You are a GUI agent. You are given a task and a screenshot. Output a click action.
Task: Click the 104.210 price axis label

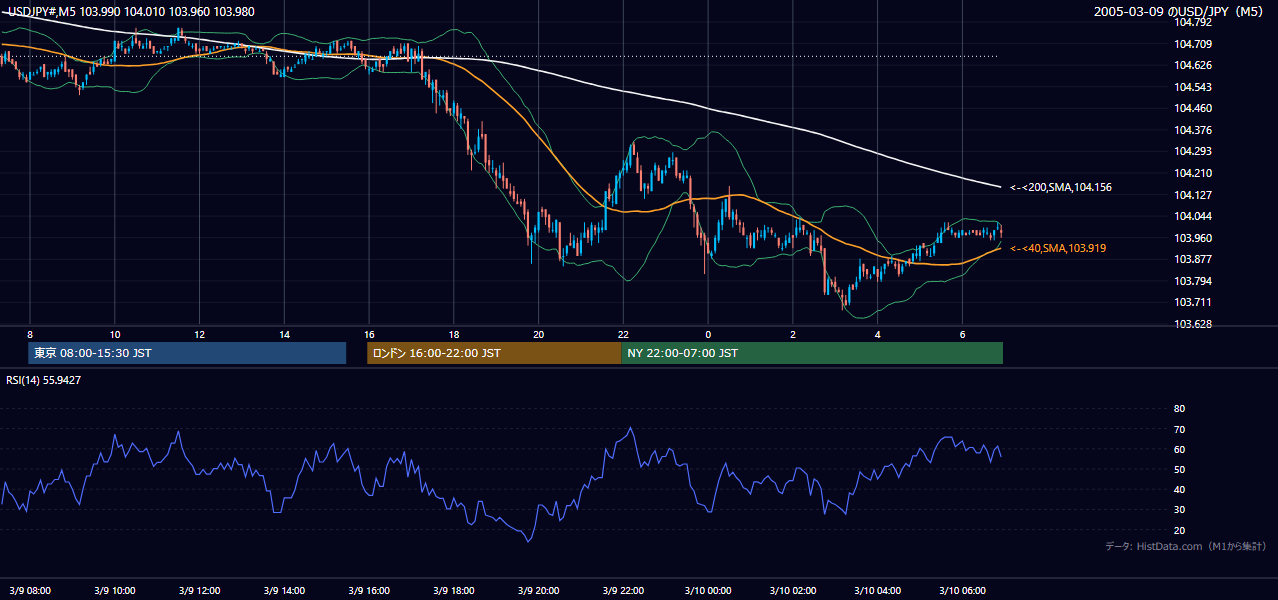(1193, 173)
